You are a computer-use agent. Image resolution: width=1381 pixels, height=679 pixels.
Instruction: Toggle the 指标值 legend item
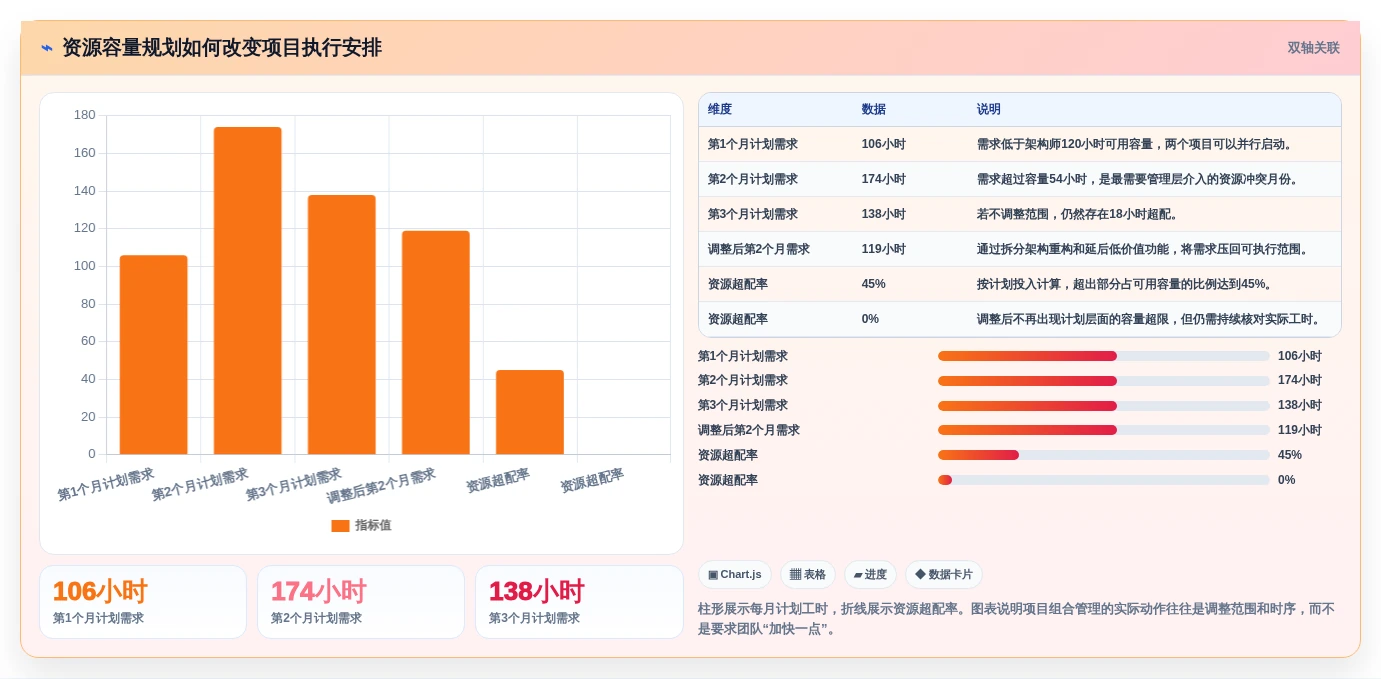(361, 525)
